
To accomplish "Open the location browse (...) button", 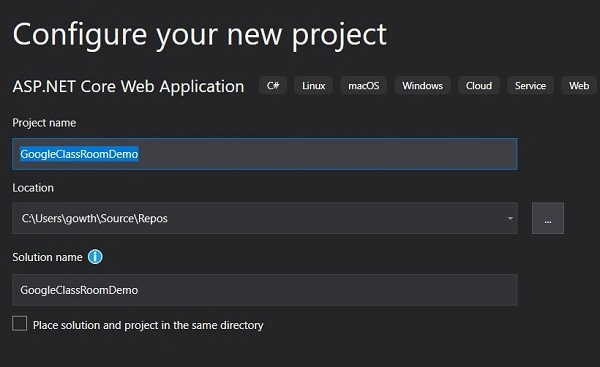I will [548, 218].
